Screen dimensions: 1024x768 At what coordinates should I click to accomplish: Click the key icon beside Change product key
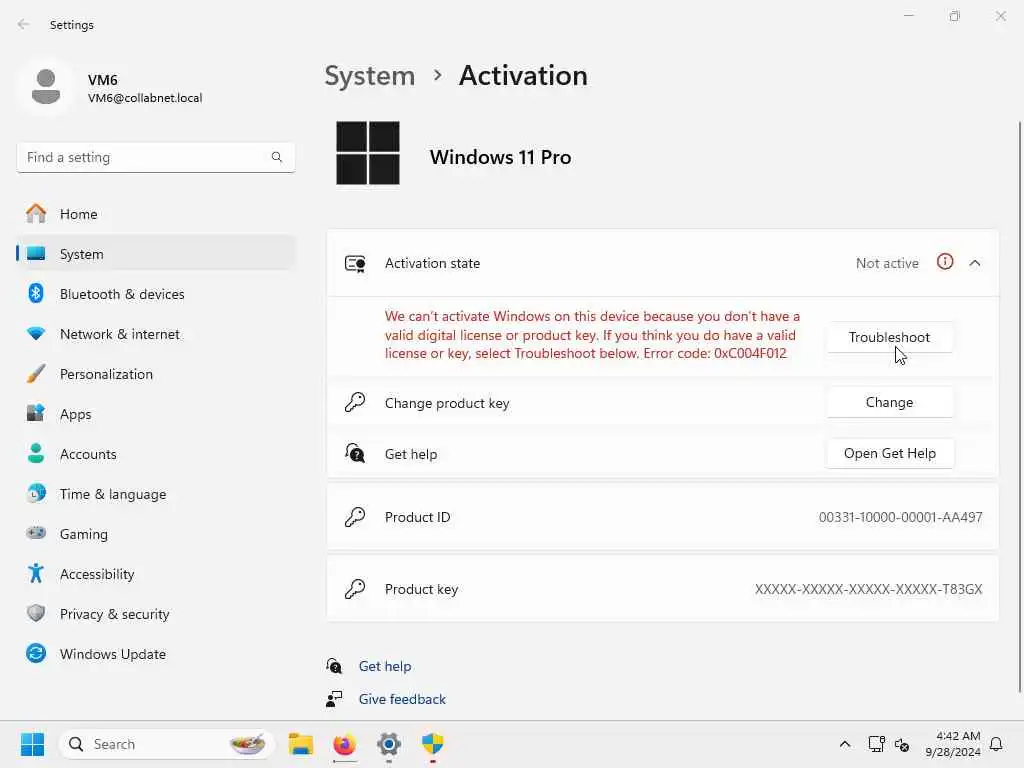[x=355, y=402]
